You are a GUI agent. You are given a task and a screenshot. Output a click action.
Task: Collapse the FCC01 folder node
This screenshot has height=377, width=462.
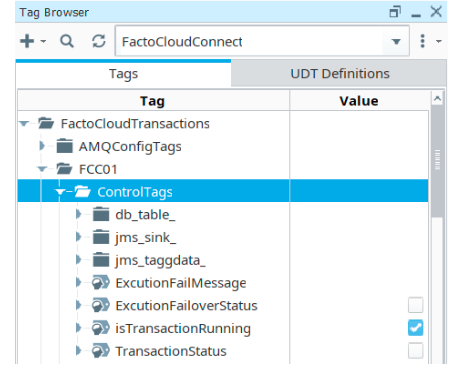pos(42,169)
